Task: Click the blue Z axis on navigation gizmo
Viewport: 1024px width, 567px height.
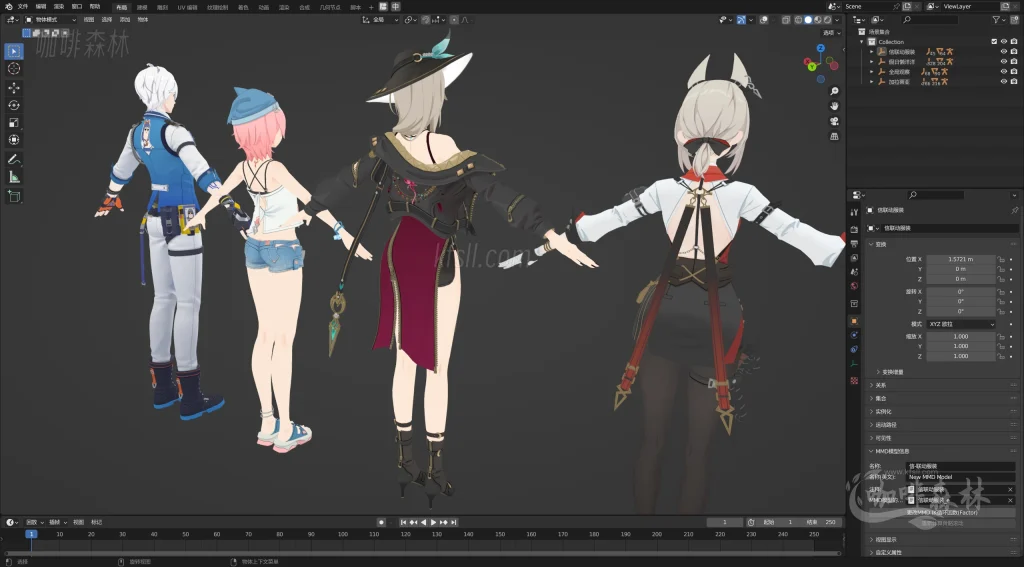Action: 821,48
